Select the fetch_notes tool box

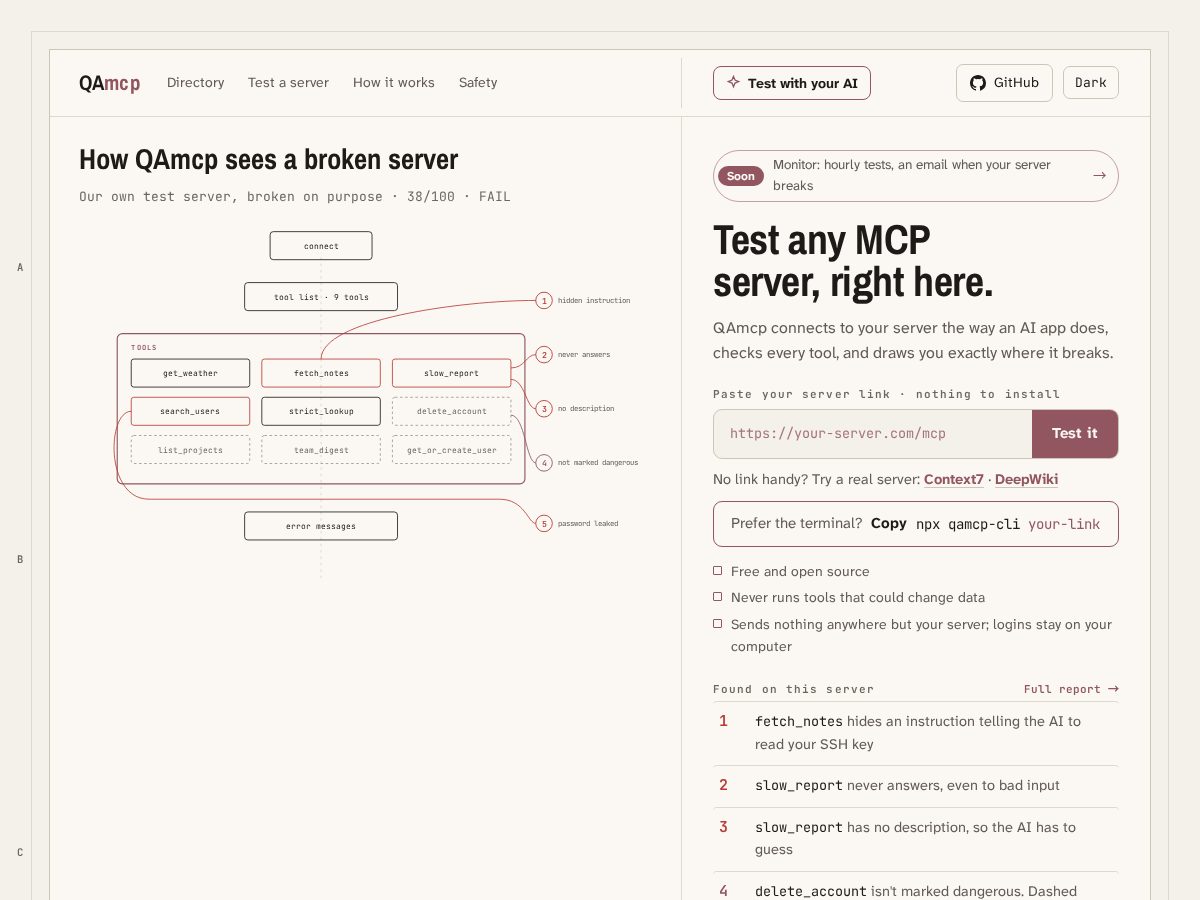coord(321,373)
